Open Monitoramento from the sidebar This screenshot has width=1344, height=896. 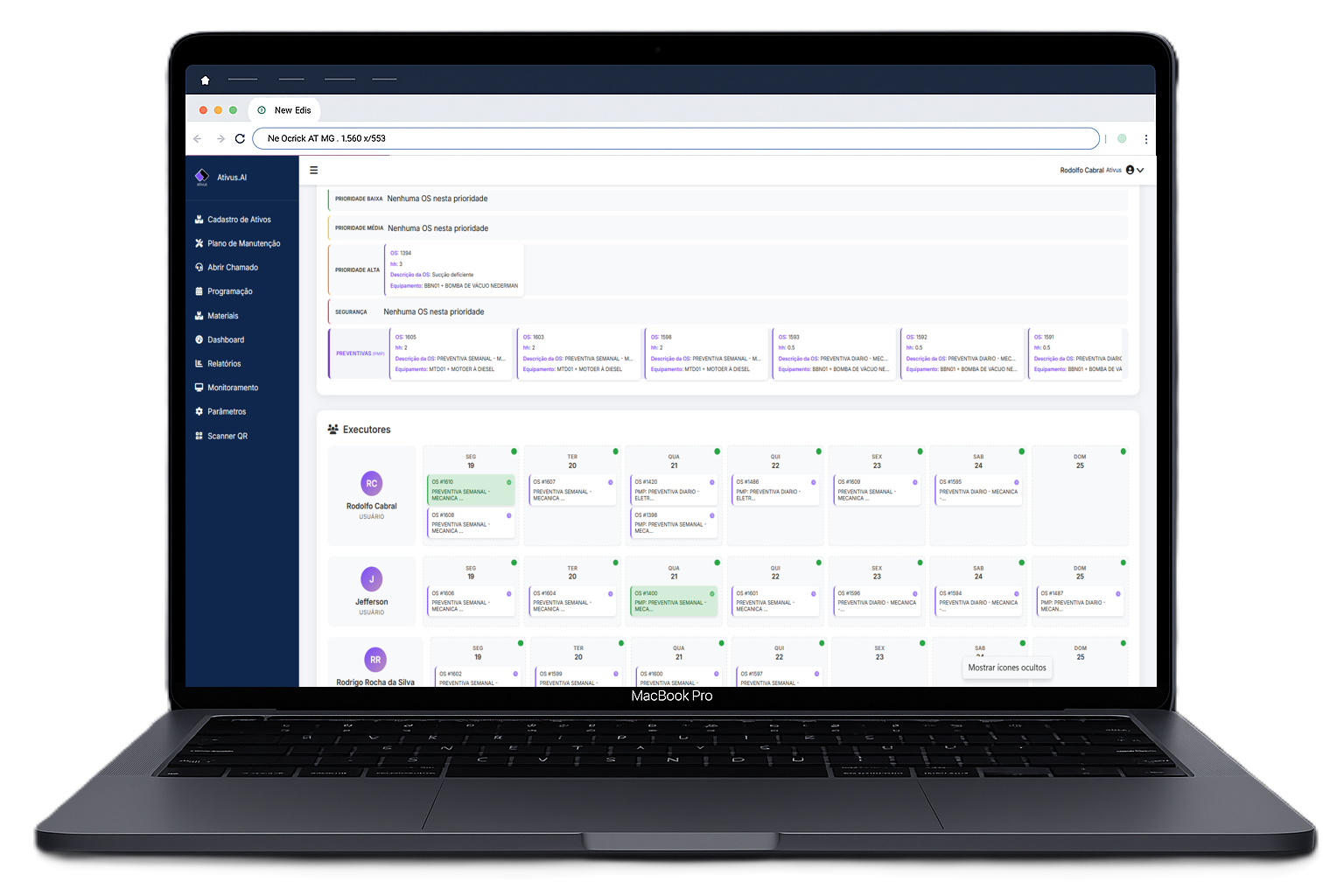(233, 388)
